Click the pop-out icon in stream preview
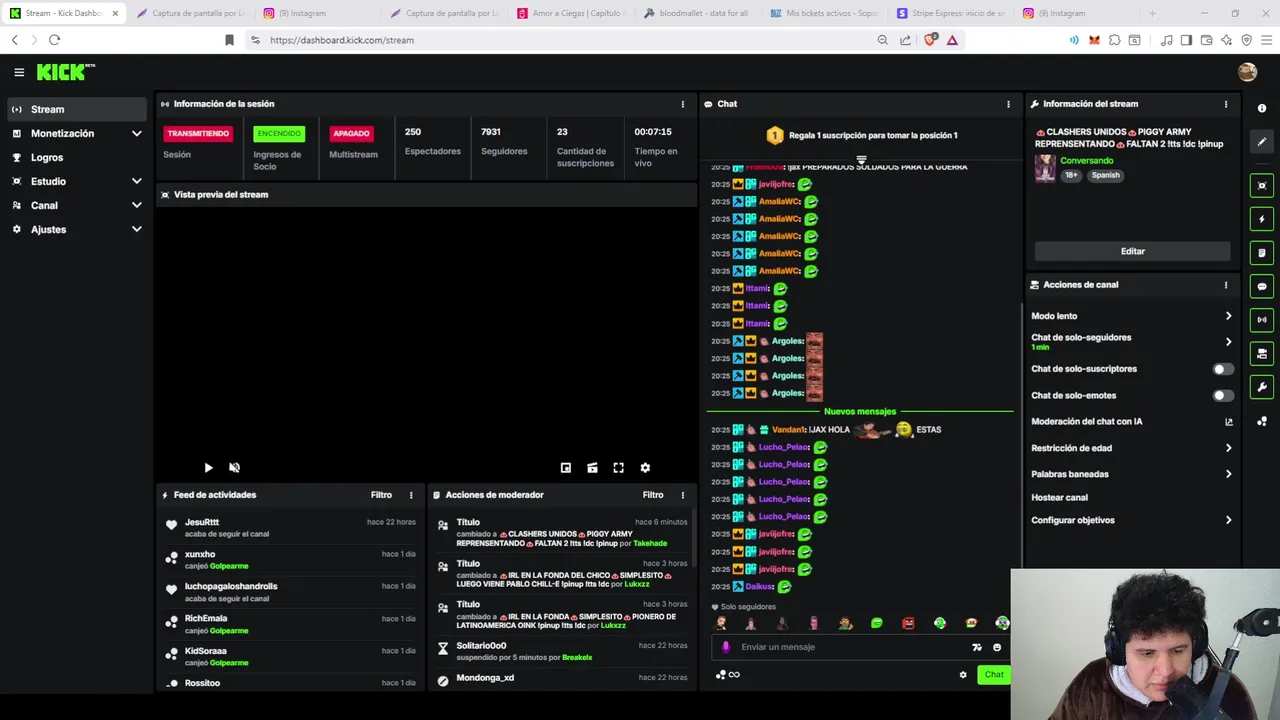 [x=566, y=467]
